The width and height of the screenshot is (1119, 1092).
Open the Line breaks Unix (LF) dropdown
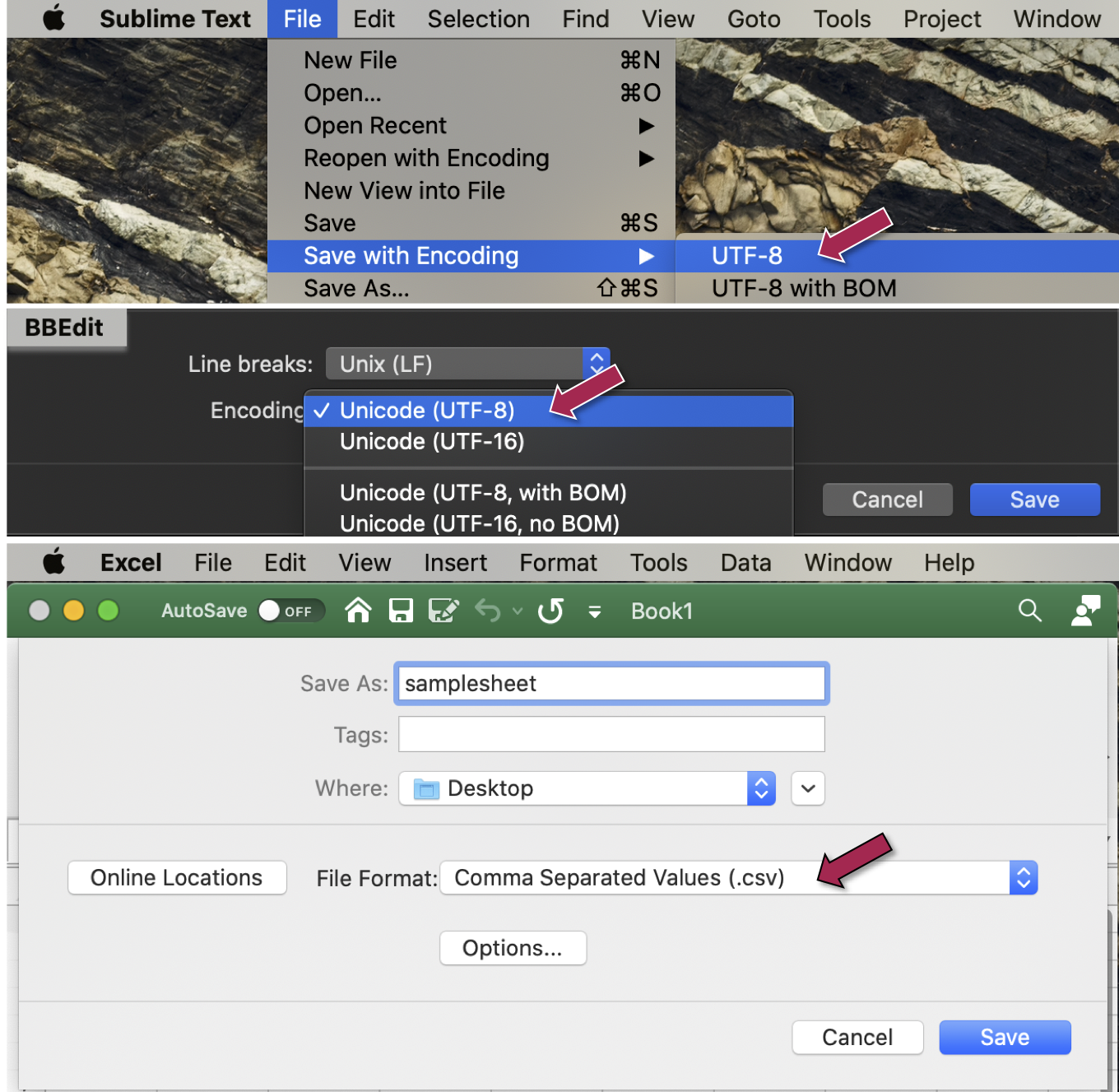(467, 364)
